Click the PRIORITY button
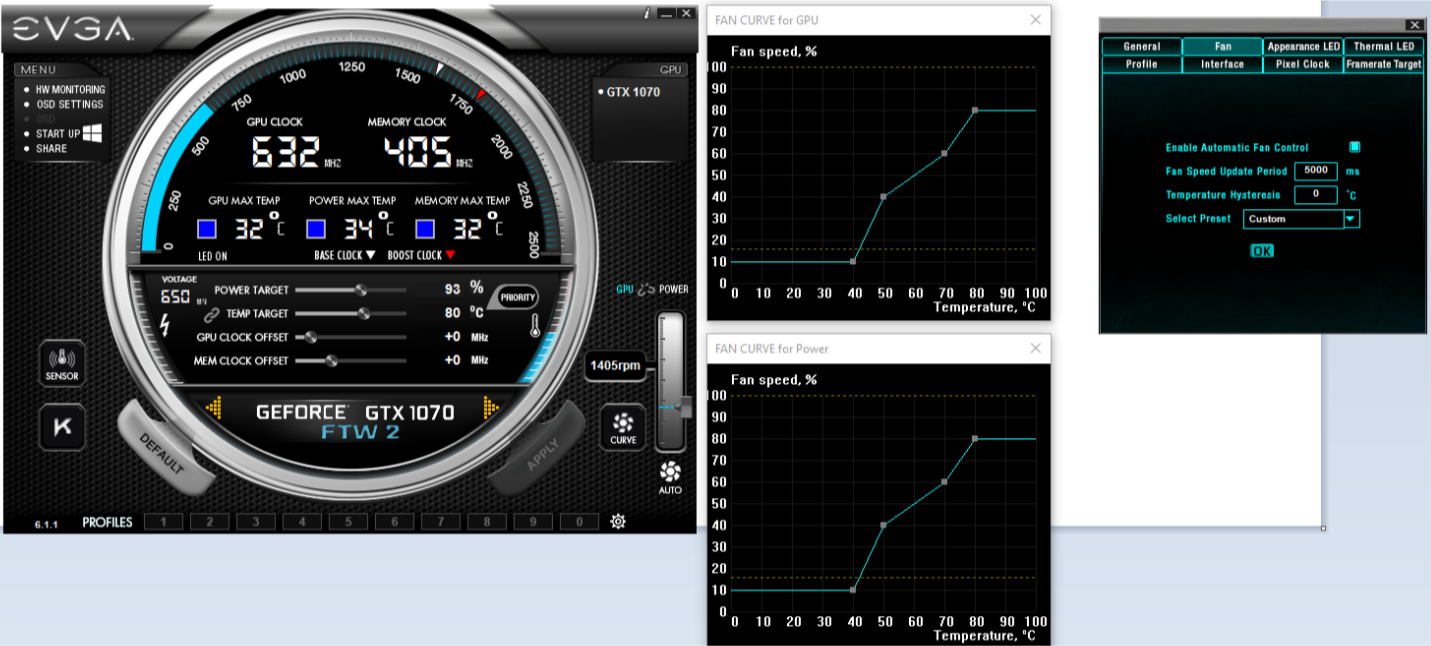The width and height of the screenshot is (1431, 646). [x=518, y=297]
